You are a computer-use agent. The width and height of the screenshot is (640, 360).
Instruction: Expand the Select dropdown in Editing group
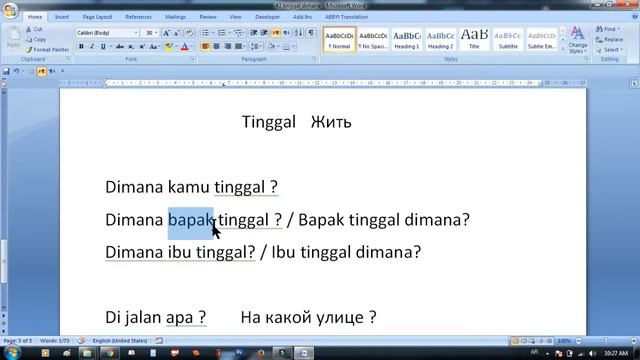(609, 50)
